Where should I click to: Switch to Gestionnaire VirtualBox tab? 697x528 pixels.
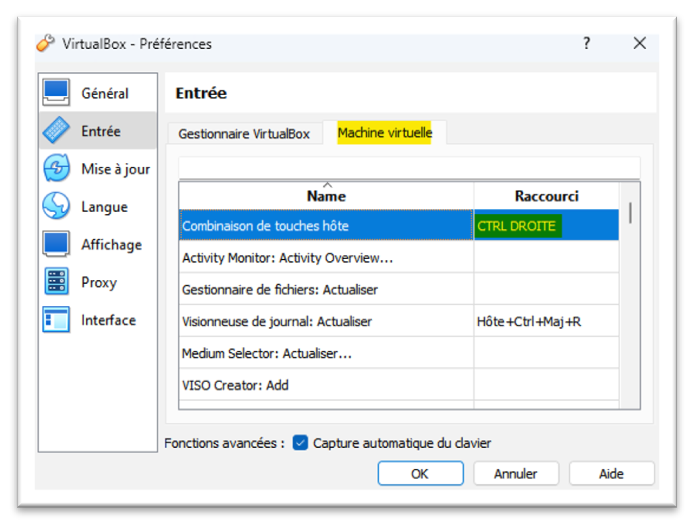tap(244, 133)
